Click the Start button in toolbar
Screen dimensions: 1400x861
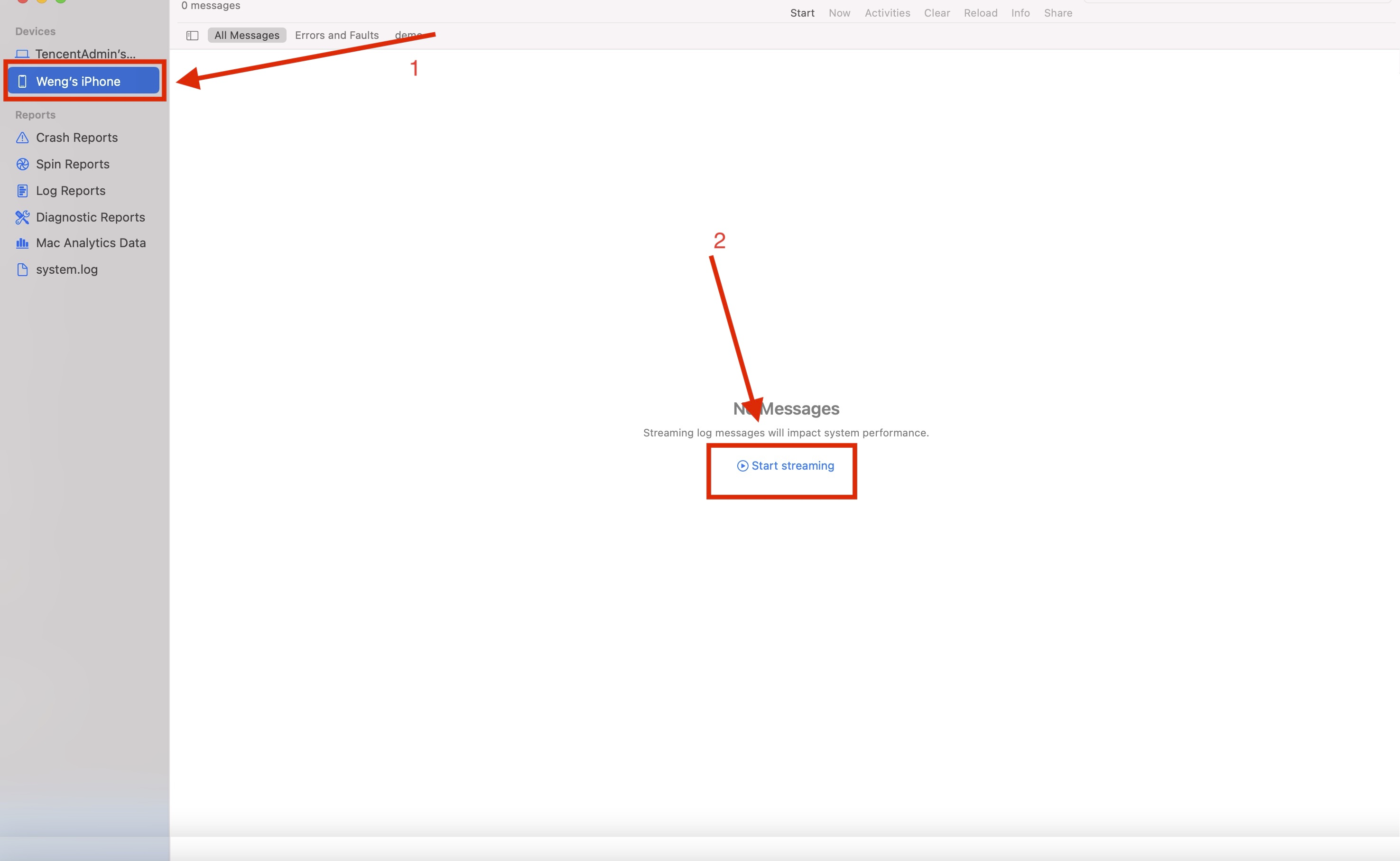point(802,12)
